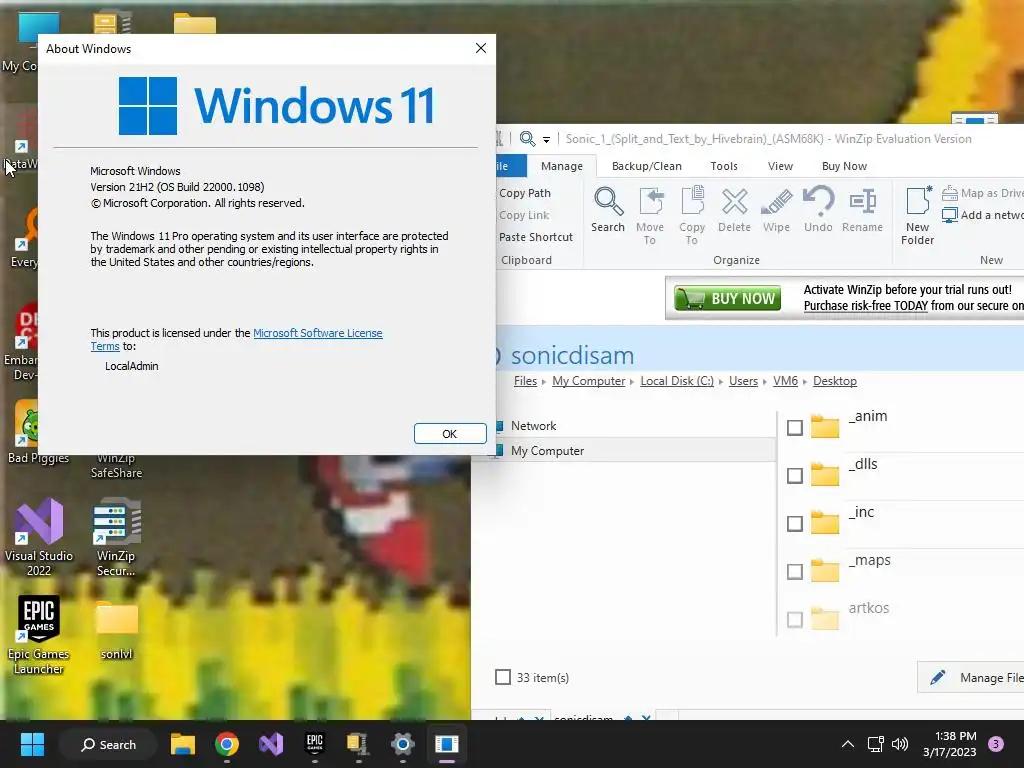Click the Search tool in WinZip ribbon
The width and height of the screenshot is (1024, 768).
coord(608,209)
